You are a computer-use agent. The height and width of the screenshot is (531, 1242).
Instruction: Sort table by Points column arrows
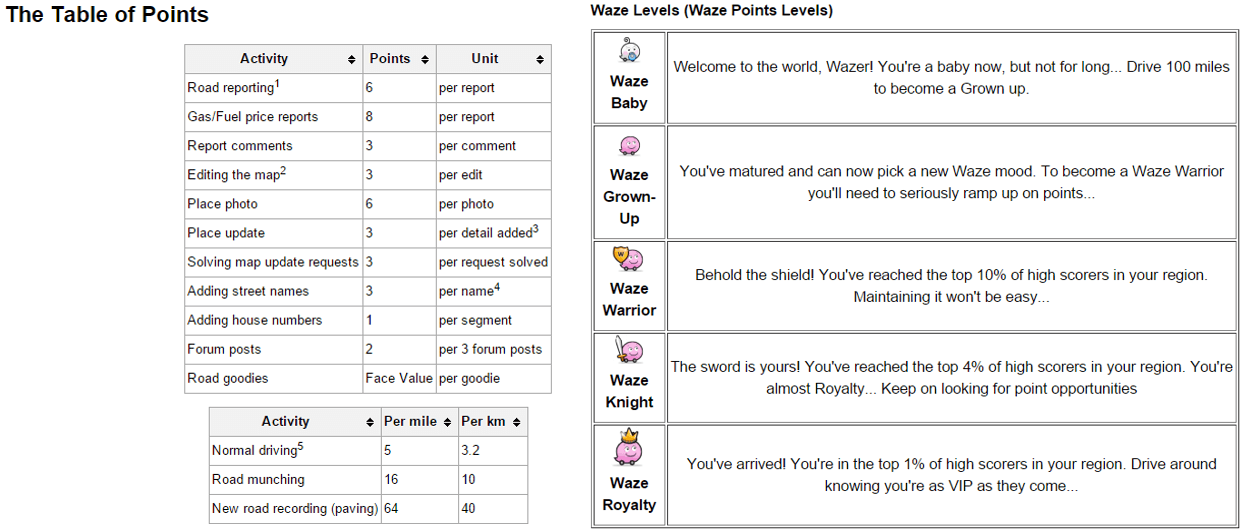[x=425, y=60]
